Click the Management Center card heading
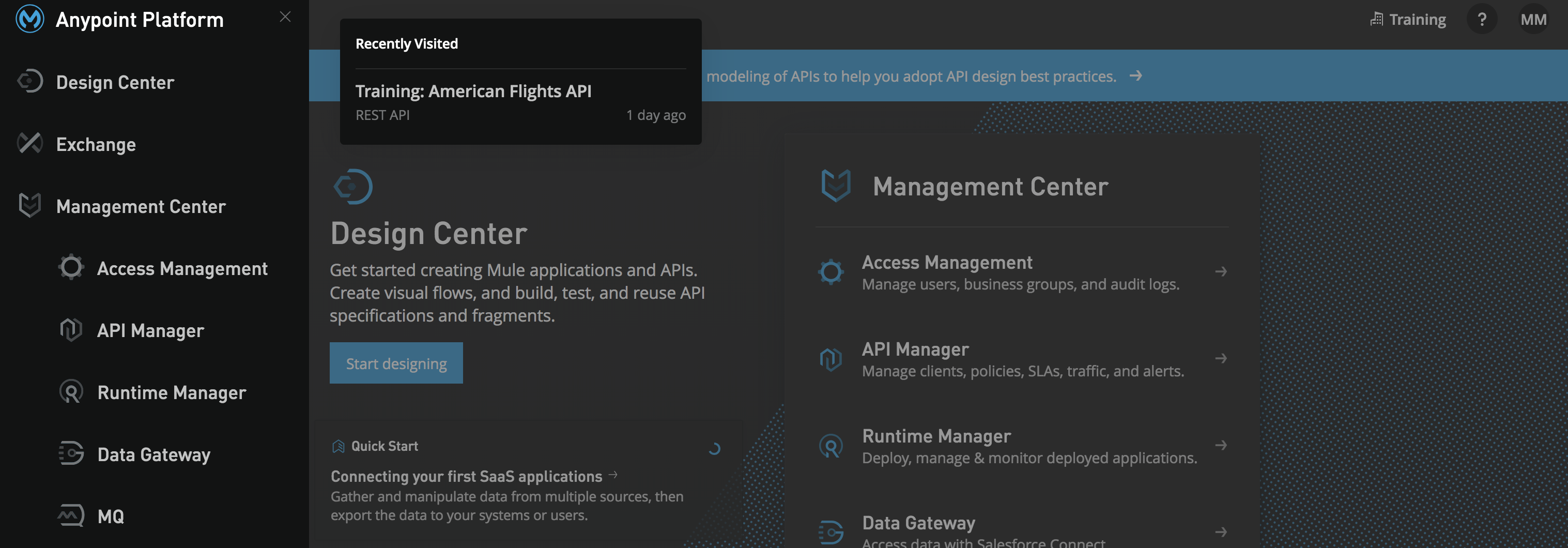Image resolution: width=1568 pixels, height=548 pixels. coord(990,186)
